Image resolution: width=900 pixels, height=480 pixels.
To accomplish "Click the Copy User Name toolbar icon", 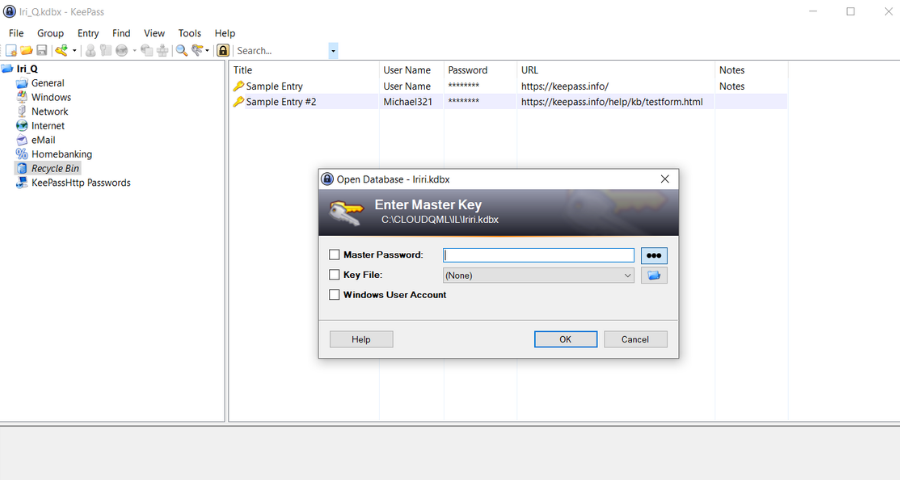I will coord(90,51).
